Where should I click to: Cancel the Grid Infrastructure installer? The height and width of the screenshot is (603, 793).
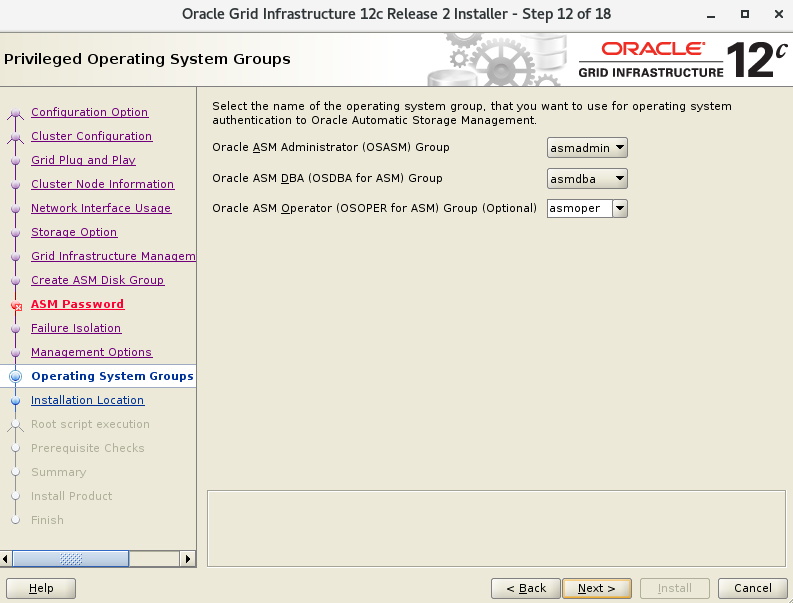[753, 588]
